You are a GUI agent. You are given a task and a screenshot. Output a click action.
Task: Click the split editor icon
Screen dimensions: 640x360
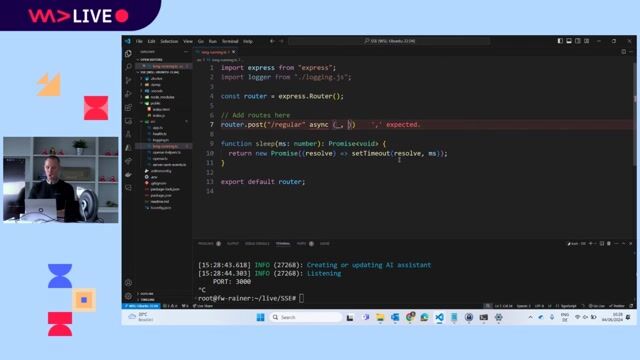623,52
